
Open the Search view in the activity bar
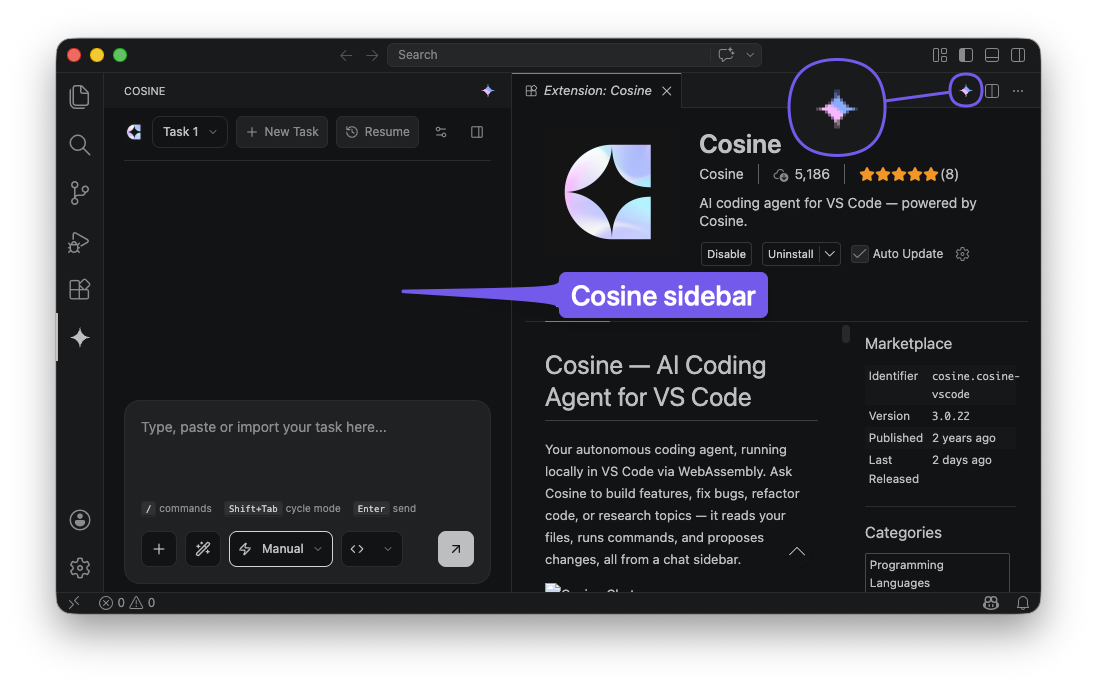point(80,144)
